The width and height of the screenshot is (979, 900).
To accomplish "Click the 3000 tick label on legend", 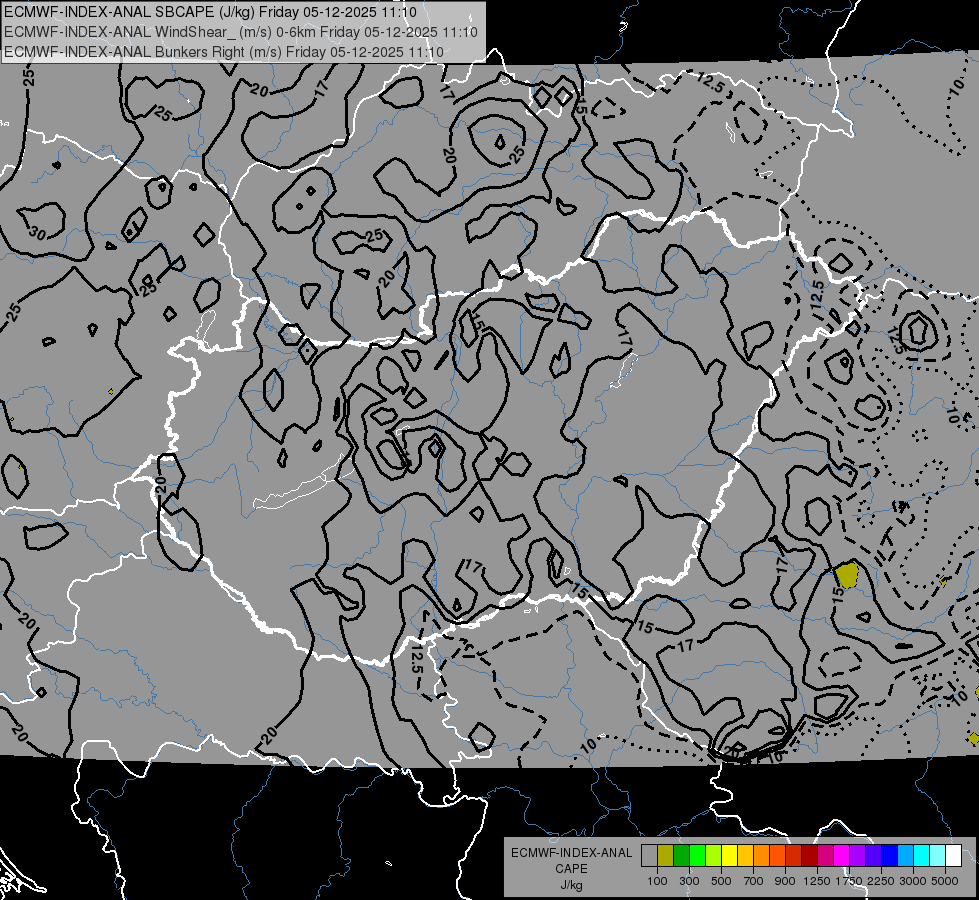I will point(913,881).
